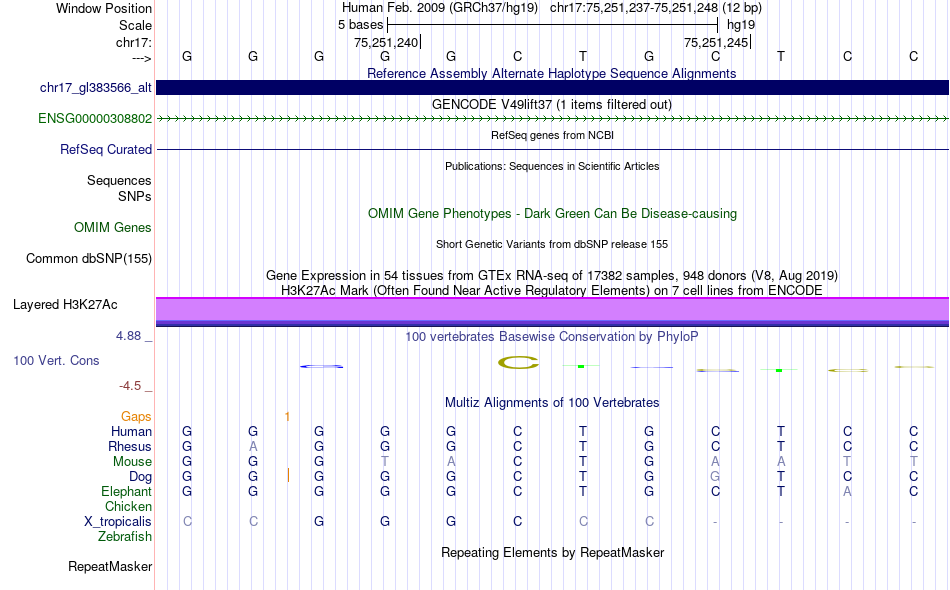Click the 5 bases scale bar

553,25
